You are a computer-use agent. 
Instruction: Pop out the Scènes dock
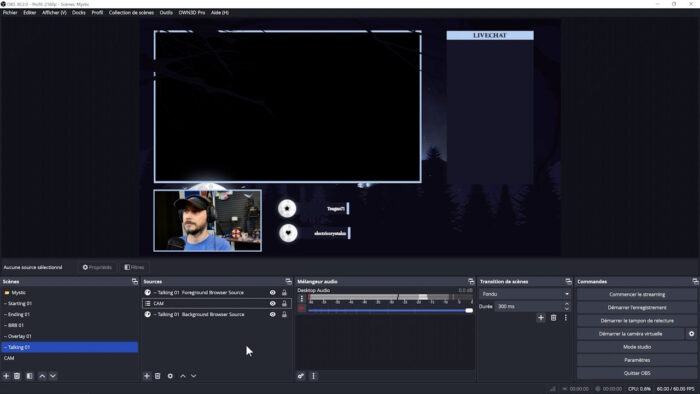[135, 282]
